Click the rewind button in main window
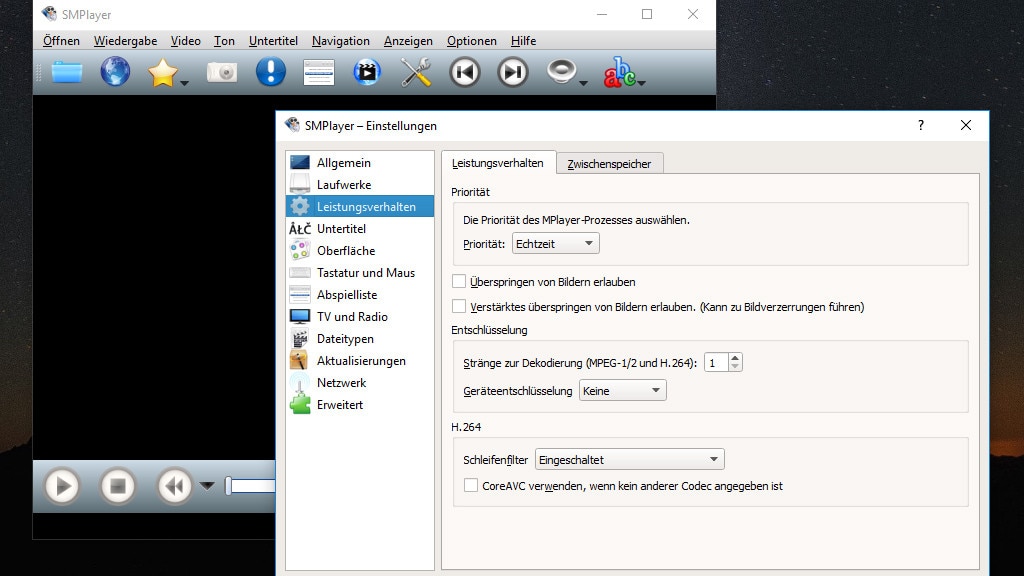The image size is (1024, 576). [174, 486]
